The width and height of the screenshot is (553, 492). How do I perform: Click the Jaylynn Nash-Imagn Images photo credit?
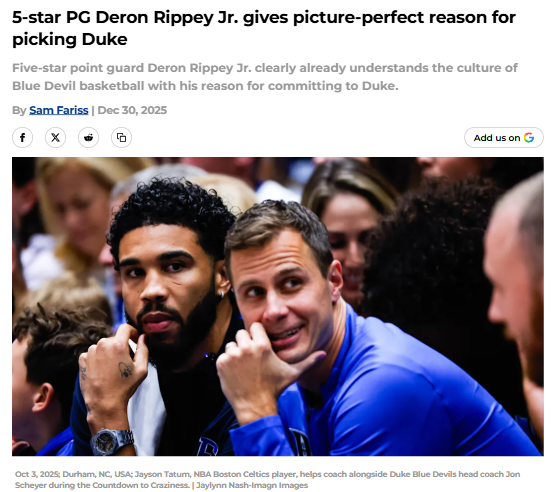pyautogui.click(x=252, y=485)
